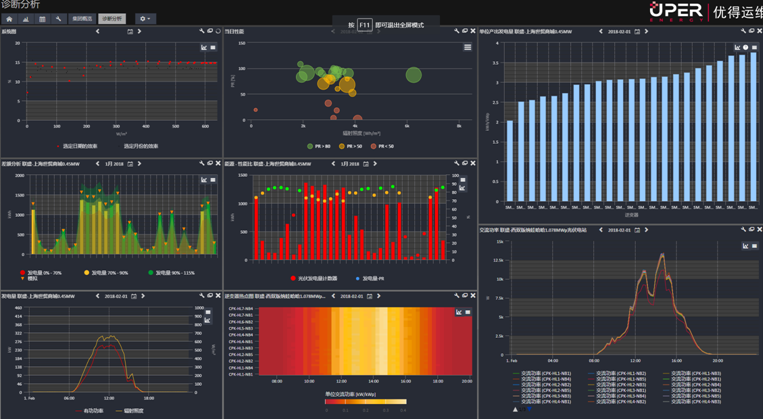Click the table grid icon in toolbar
The image size is (763, 419).
[x=41, y=19]
